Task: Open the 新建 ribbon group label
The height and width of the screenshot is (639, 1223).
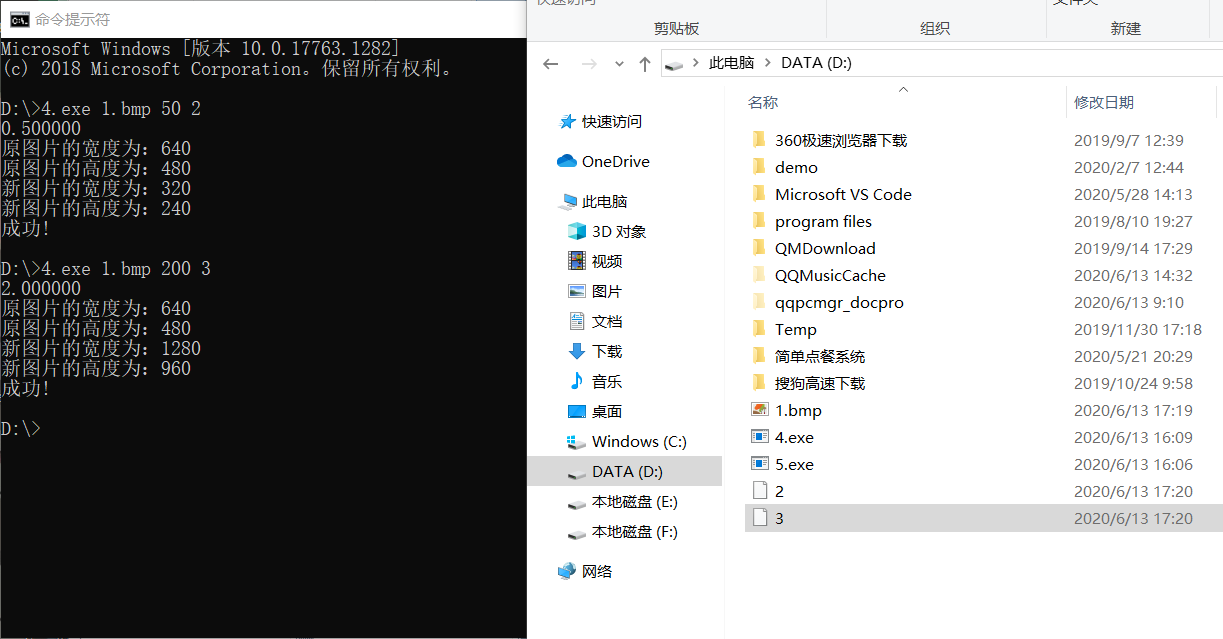Action: pyautogui.click(x=1125, y=28)
